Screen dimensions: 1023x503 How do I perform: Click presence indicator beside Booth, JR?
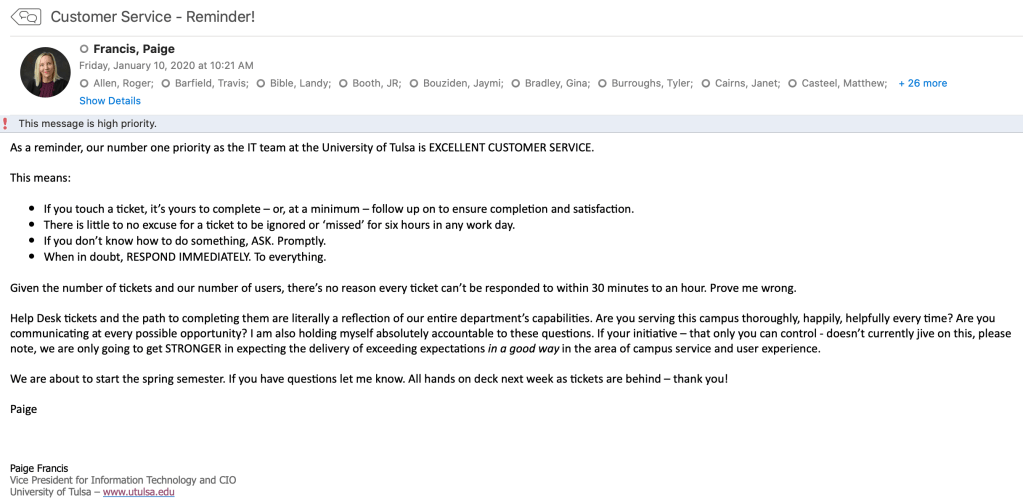(x=343, y=83)
